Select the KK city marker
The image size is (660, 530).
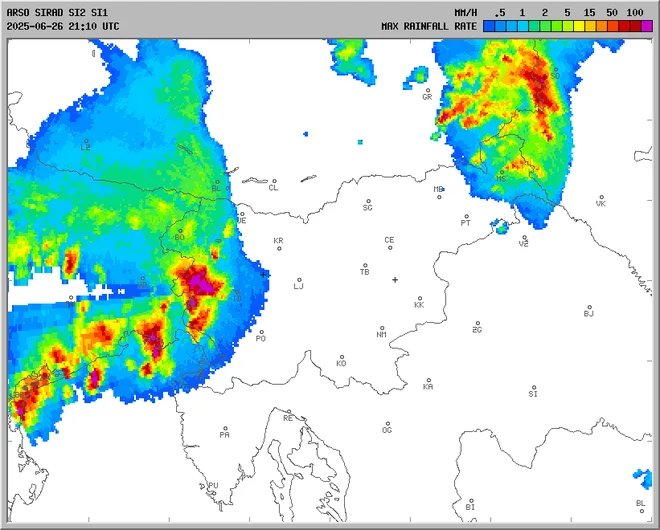tap(419, 297)
